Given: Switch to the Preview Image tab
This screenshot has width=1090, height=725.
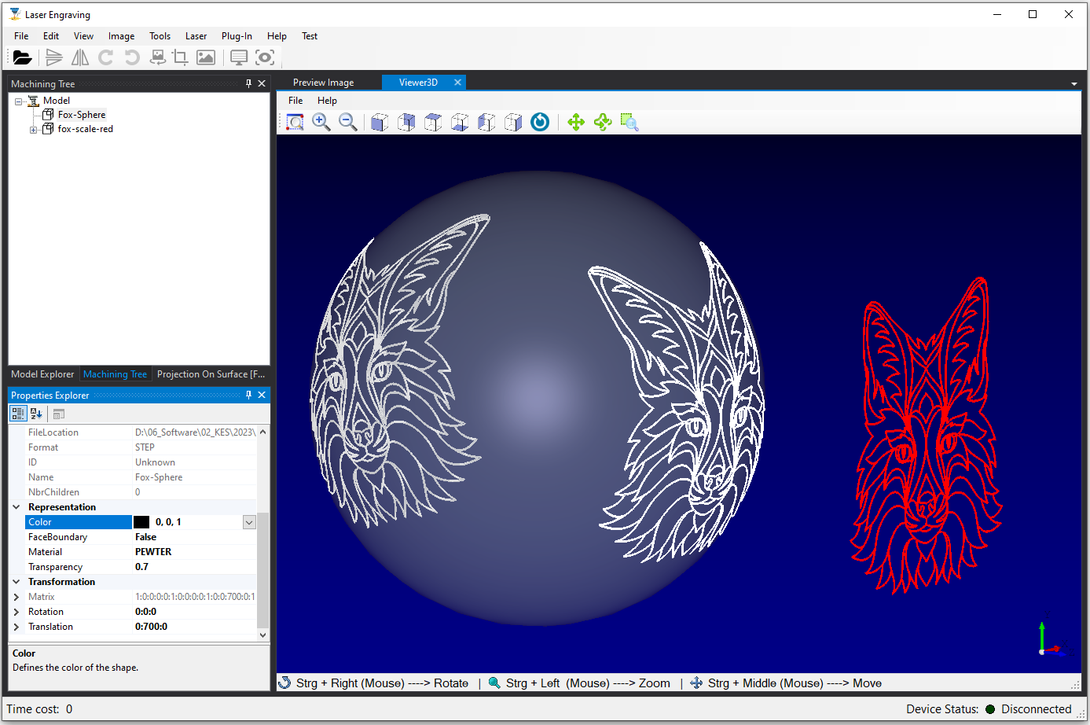Looking at the screenshot, I should coord(323,82).
